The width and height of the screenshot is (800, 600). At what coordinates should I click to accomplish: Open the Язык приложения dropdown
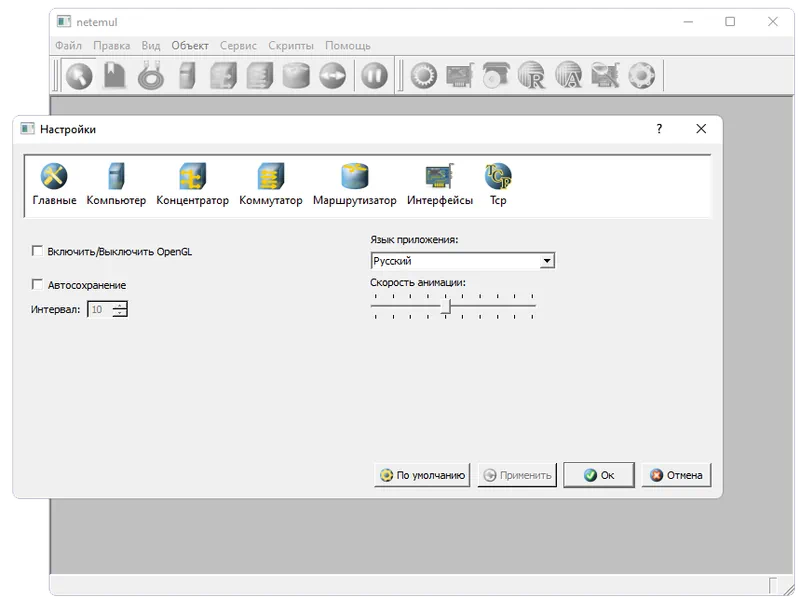click(x=462, y=261)
